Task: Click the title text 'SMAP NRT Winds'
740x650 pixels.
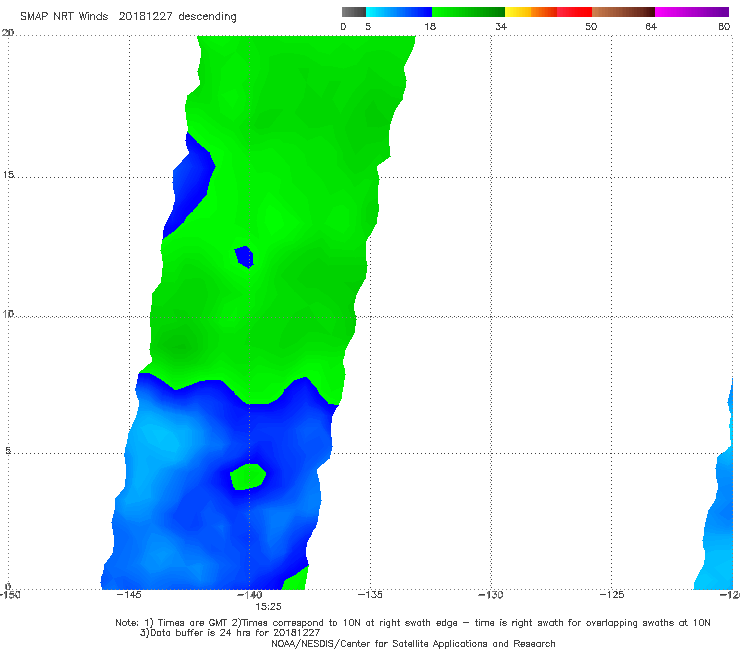Action: [64, 17]
